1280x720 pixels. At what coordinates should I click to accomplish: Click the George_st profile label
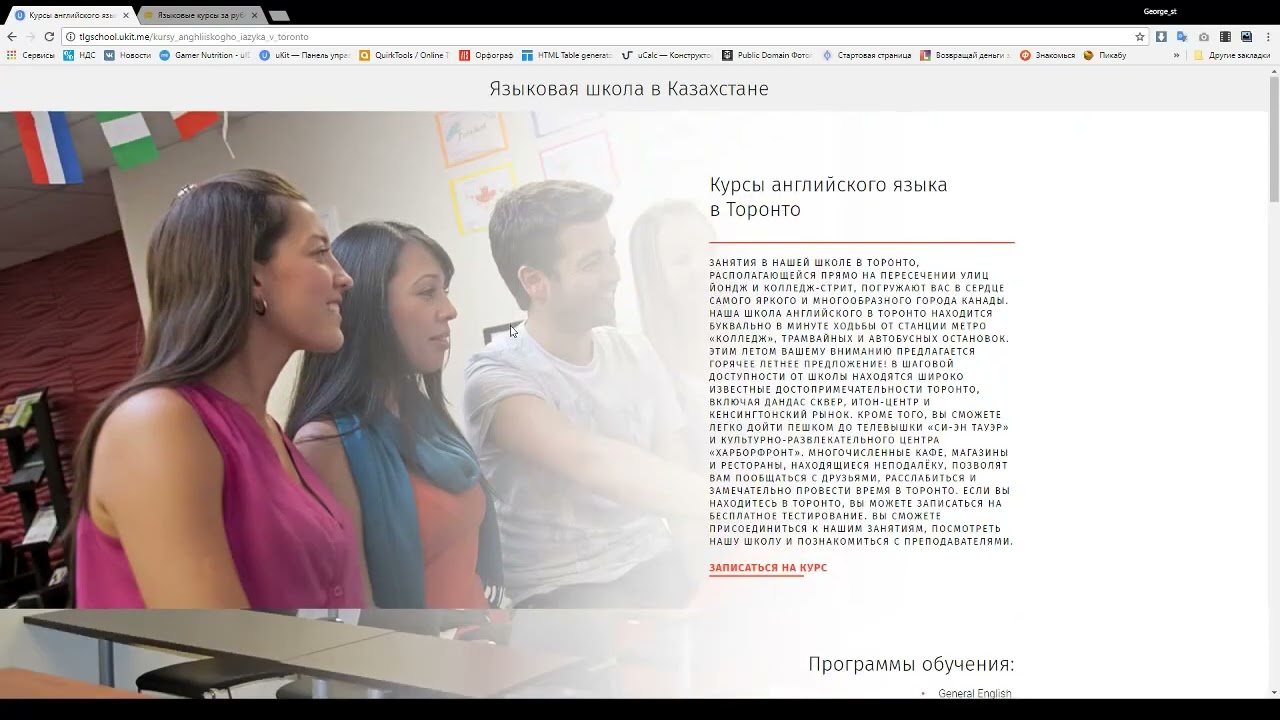1160,12
